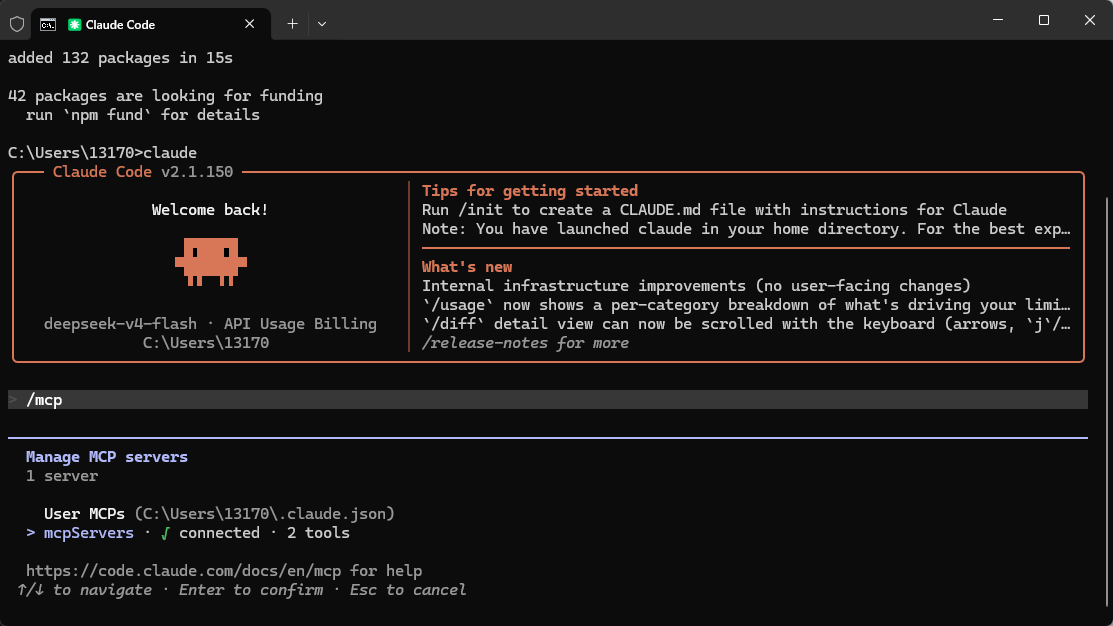Click '42 packages are looking for funding'
The height and width of the screenshot is (626, 1113).
point(165,96)
